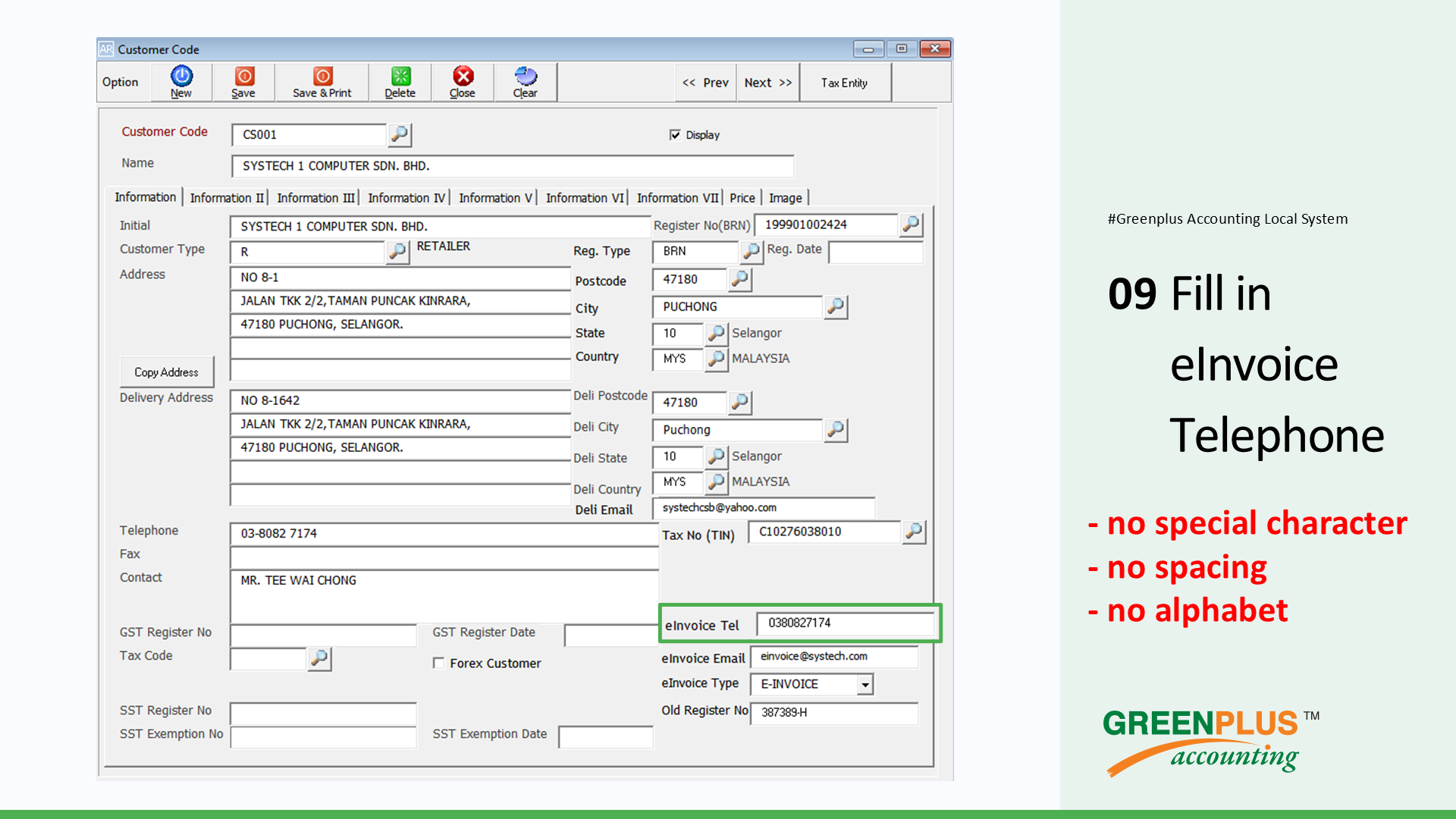This screenshot has width=1456, height=819.
Task: Open Tax Code lookup magnifier
Action: point(319,659)
